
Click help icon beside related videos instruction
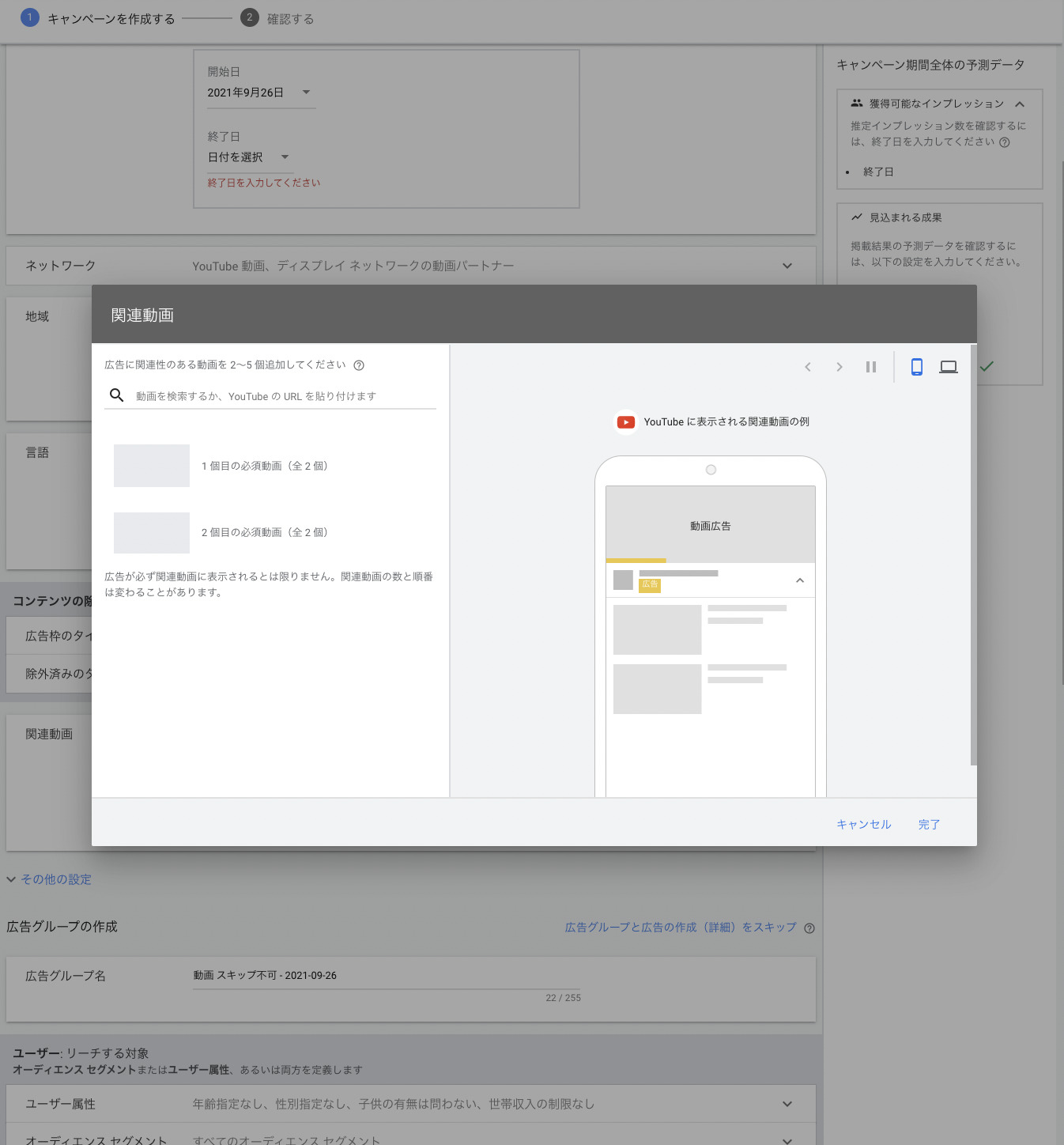tap(359, 365)
